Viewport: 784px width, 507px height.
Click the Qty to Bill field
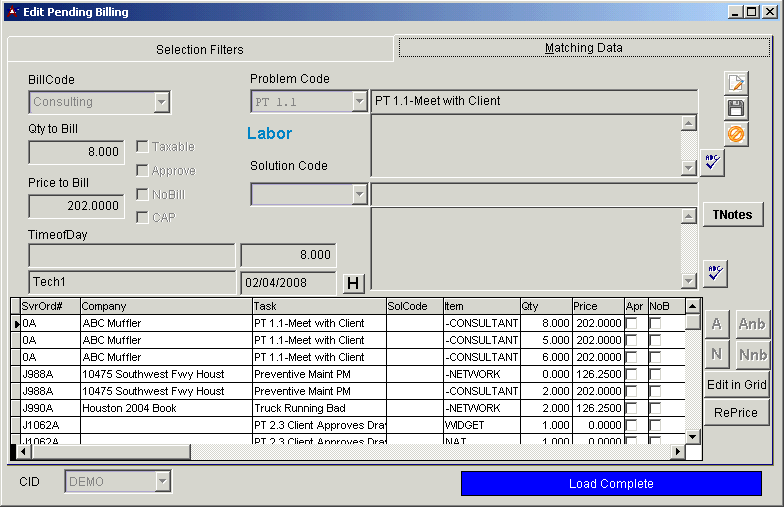coord(76,152)
